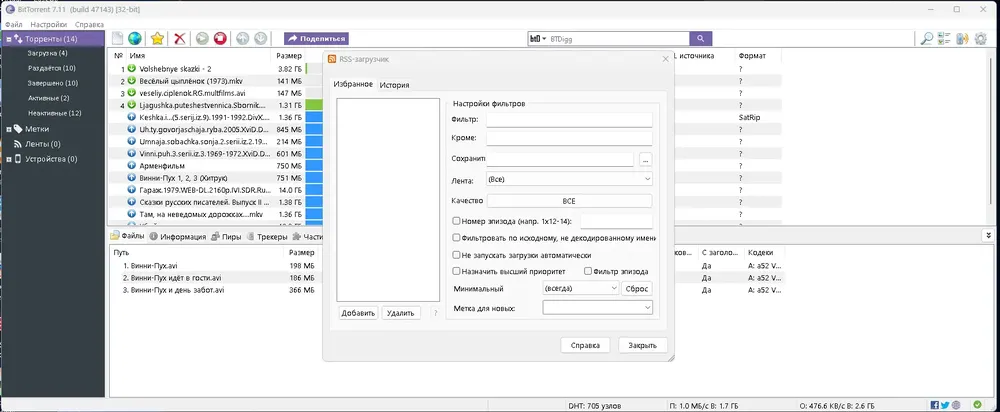Click the Кроме input field

[x=569, y=138]
